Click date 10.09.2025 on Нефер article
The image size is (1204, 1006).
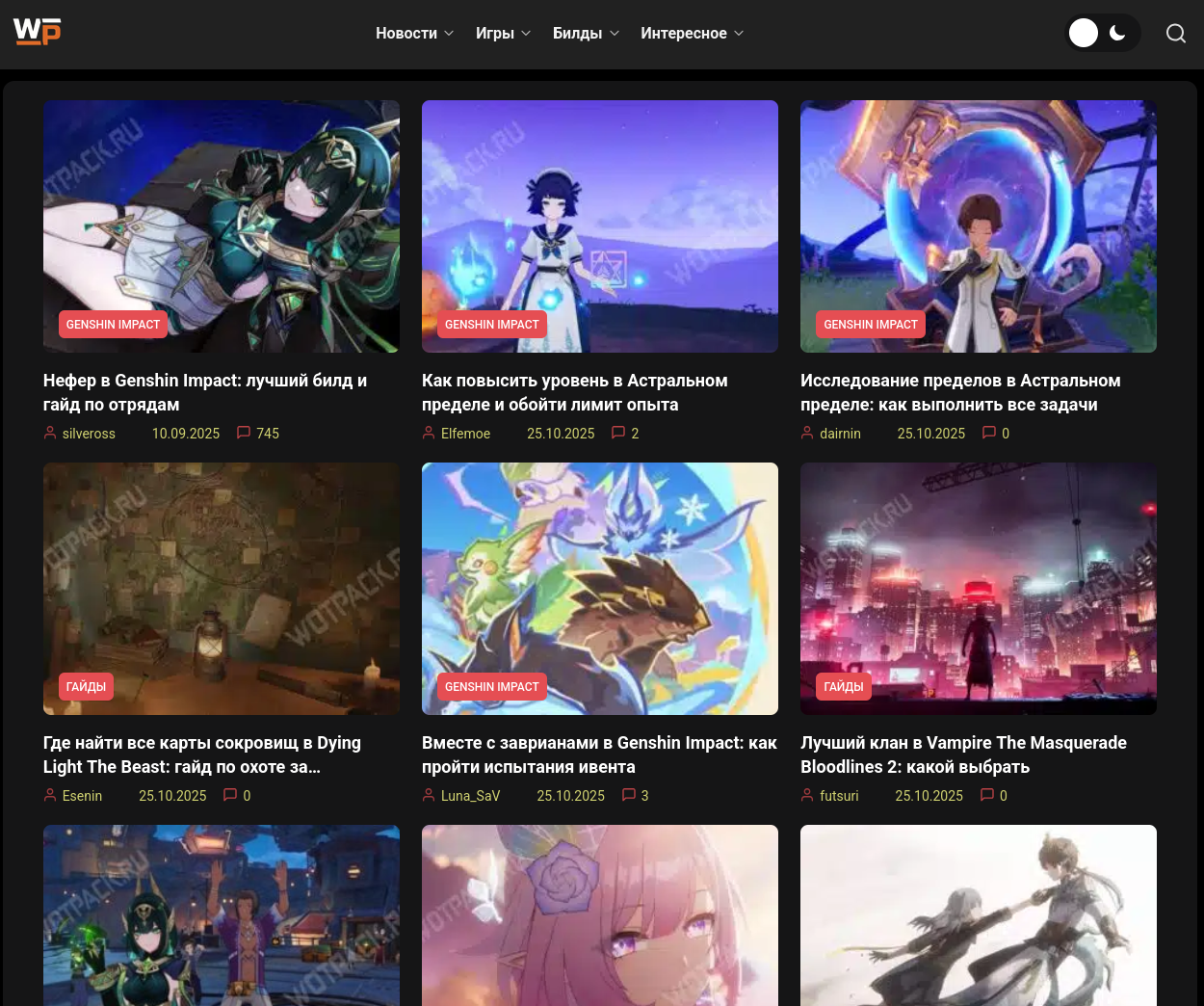[x=186, y=434]
